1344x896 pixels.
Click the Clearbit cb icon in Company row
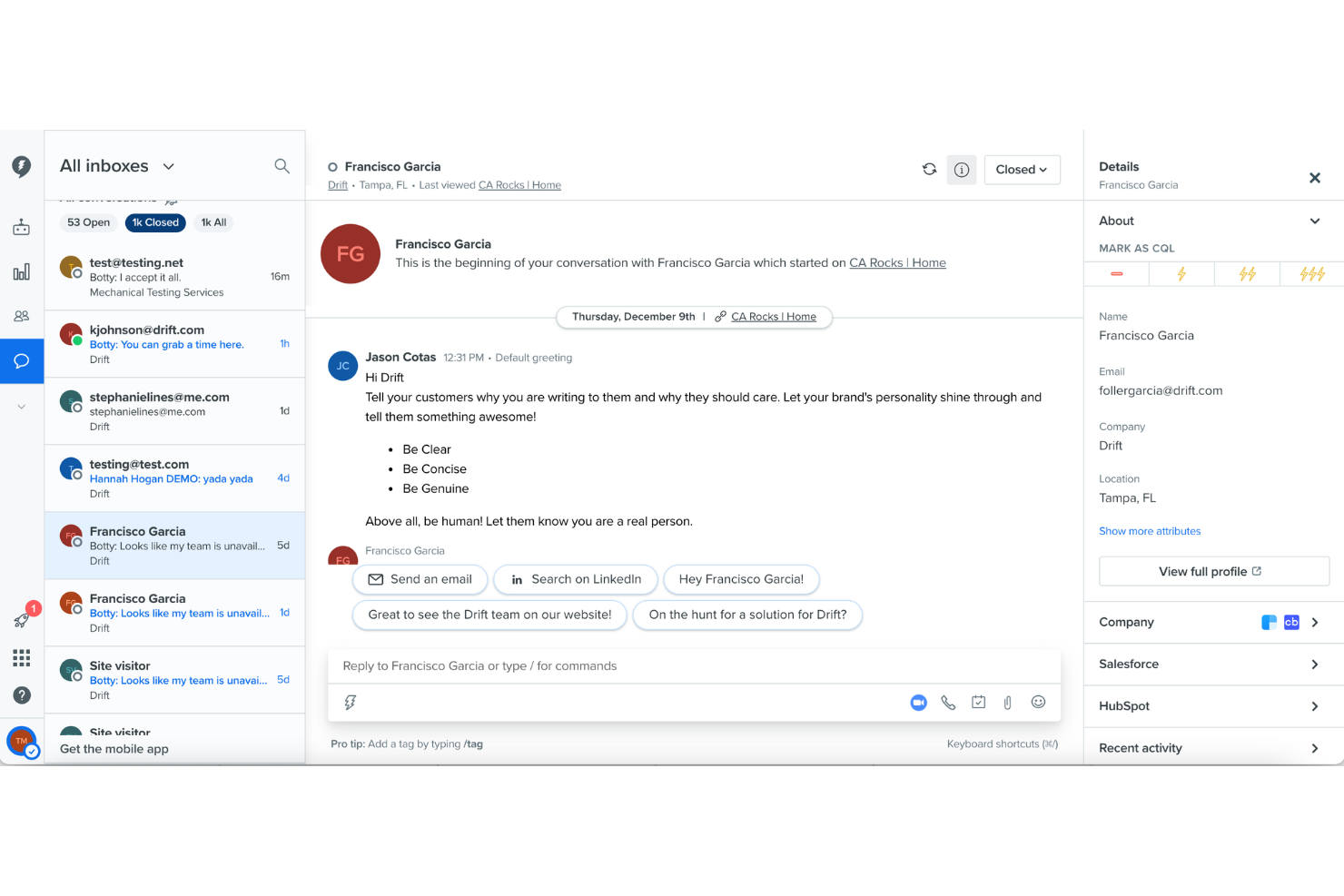tap(1291, 622)
